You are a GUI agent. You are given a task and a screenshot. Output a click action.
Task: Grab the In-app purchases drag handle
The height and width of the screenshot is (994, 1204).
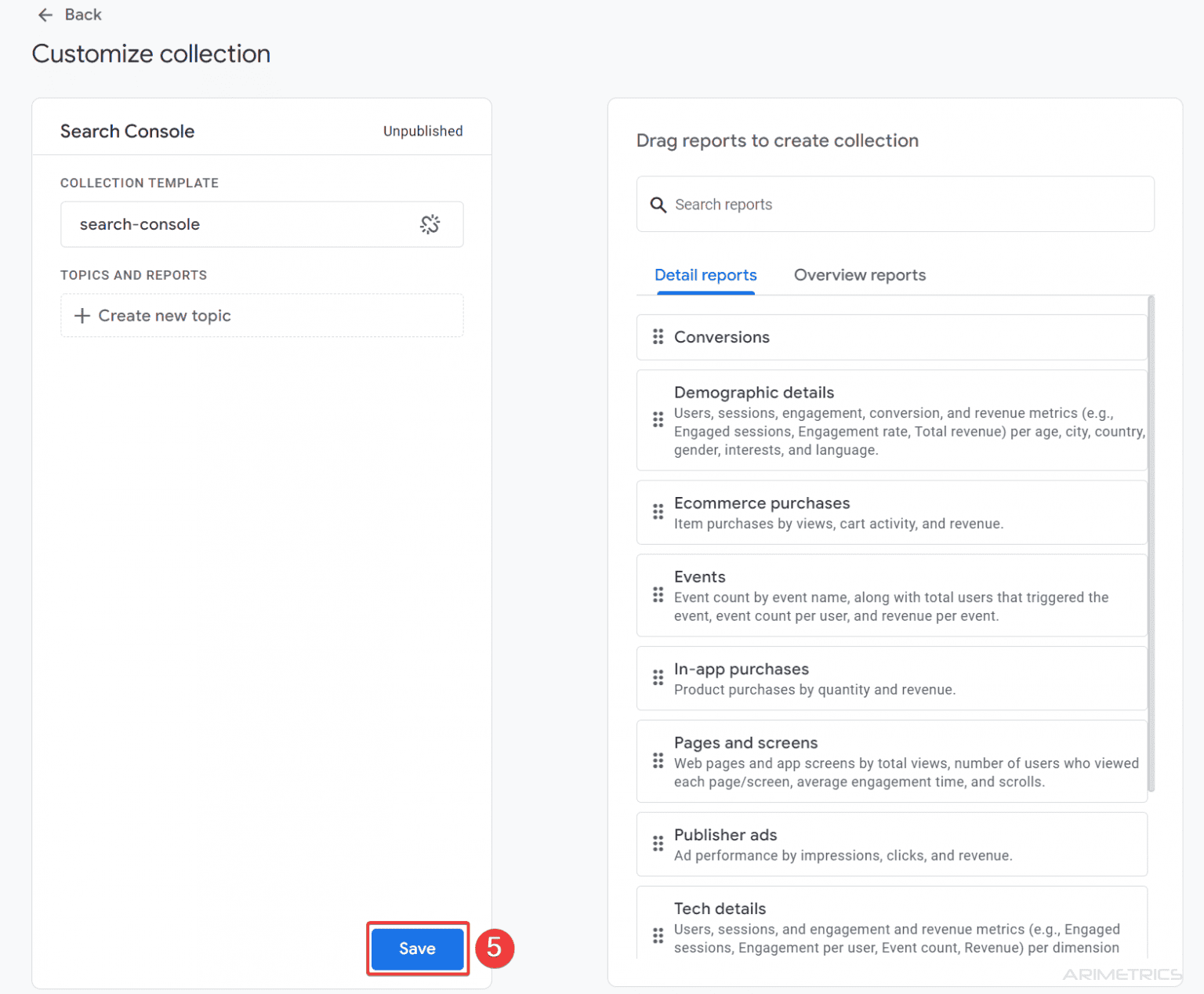pyautogui.click(x=658, y=678)
